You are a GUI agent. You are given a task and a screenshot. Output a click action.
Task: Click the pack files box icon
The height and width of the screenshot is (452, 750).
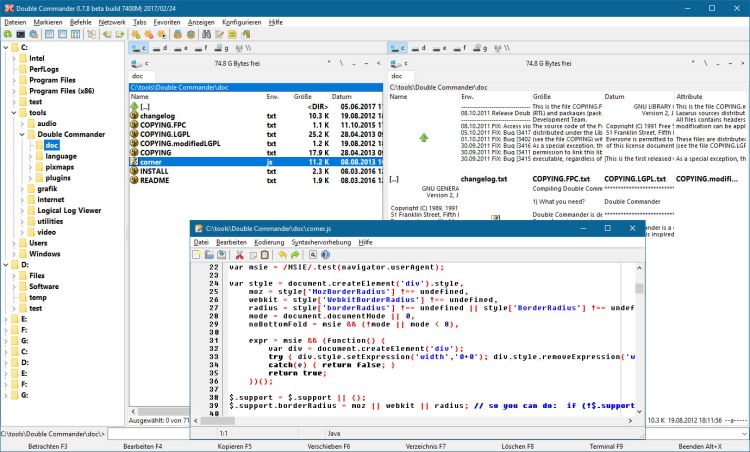[178, 34]
